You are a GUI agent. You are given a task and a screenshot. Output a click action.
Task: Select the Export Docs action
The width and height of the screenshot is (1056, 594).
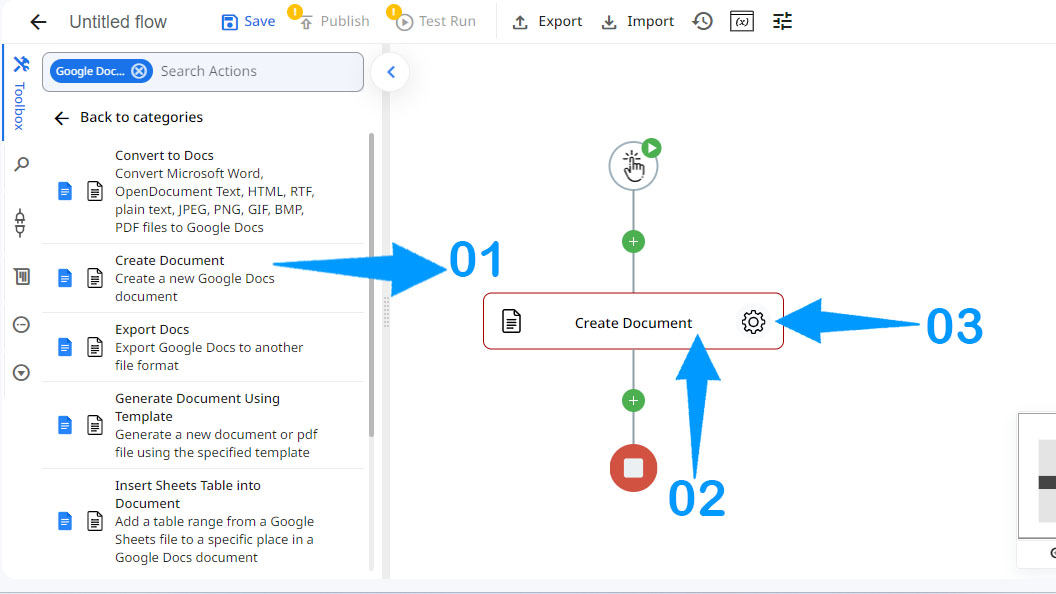pos(203,348)
